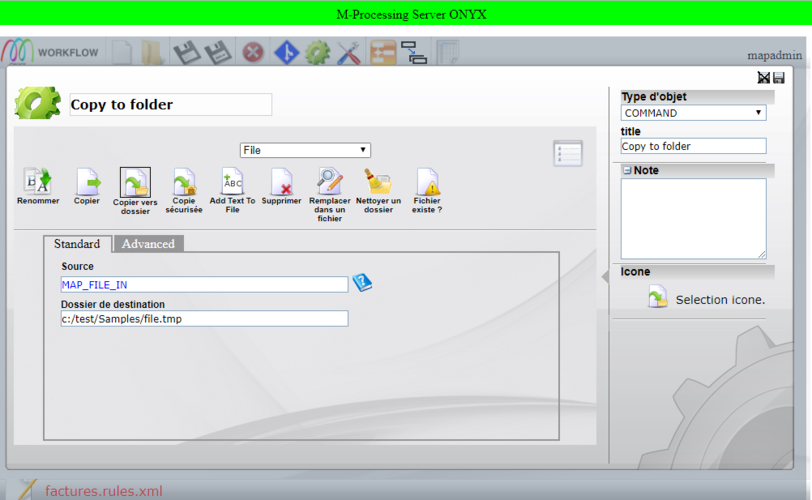Select the Fichier existe ? command
The height and width of the screenshot is (500, 812).
[x=427, y=182]
